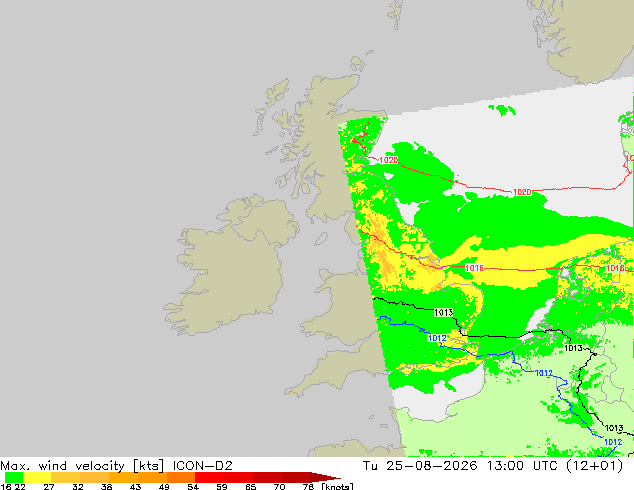Click the legend value "65"
The height and width of the screenshot is (490, 634).
[x=251, y=486]
